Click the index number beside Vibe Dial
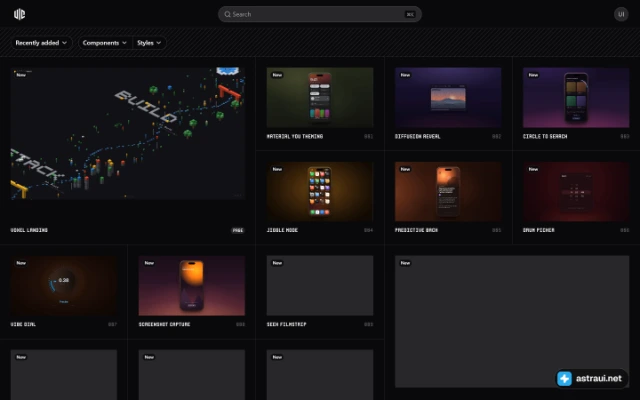The width and height of the screenshot is (640, 400). [x=112, y=324]
